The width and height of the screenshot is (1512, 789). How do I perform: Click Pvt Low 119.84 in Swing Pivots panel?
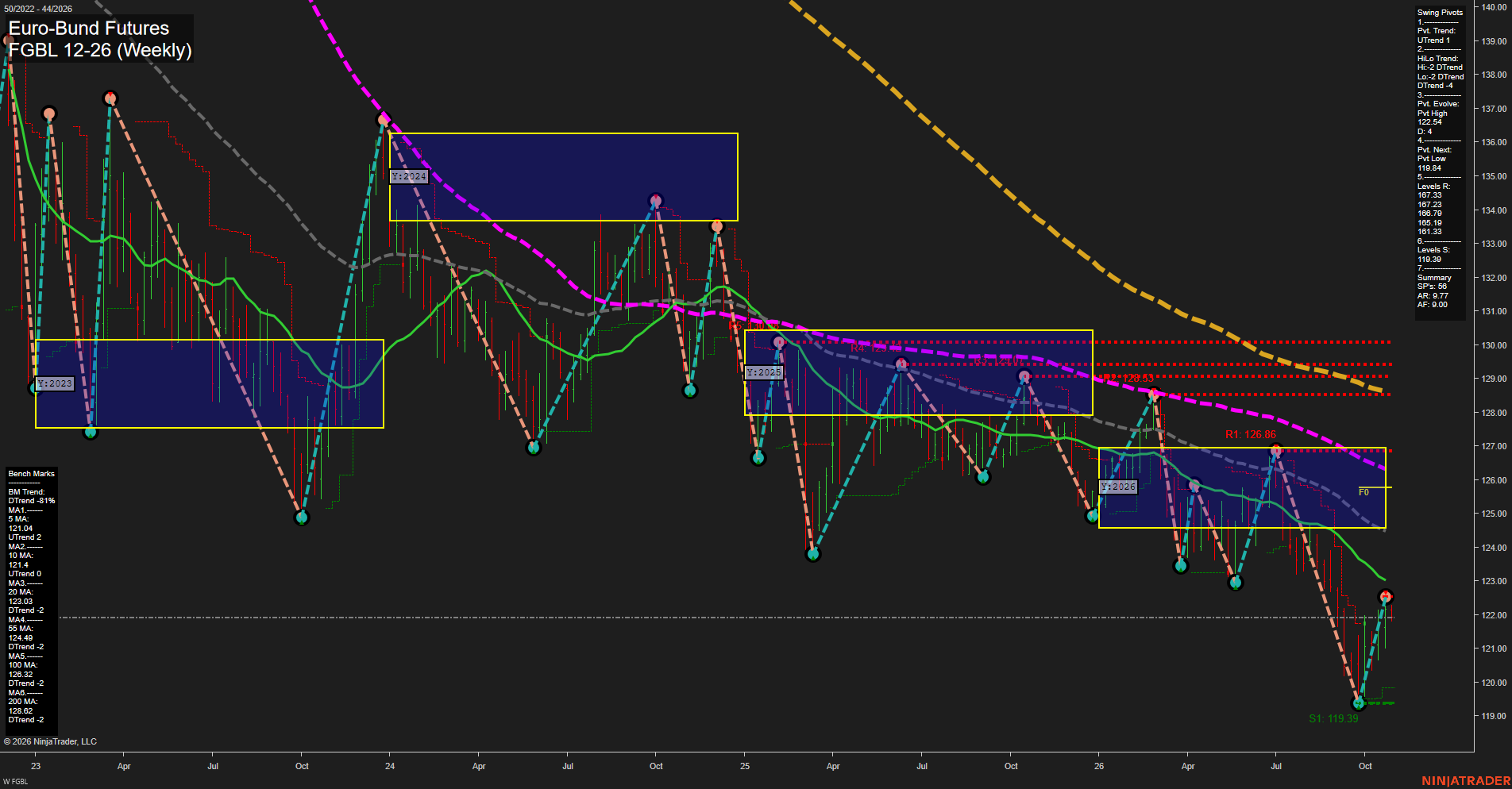(1432, 164)
